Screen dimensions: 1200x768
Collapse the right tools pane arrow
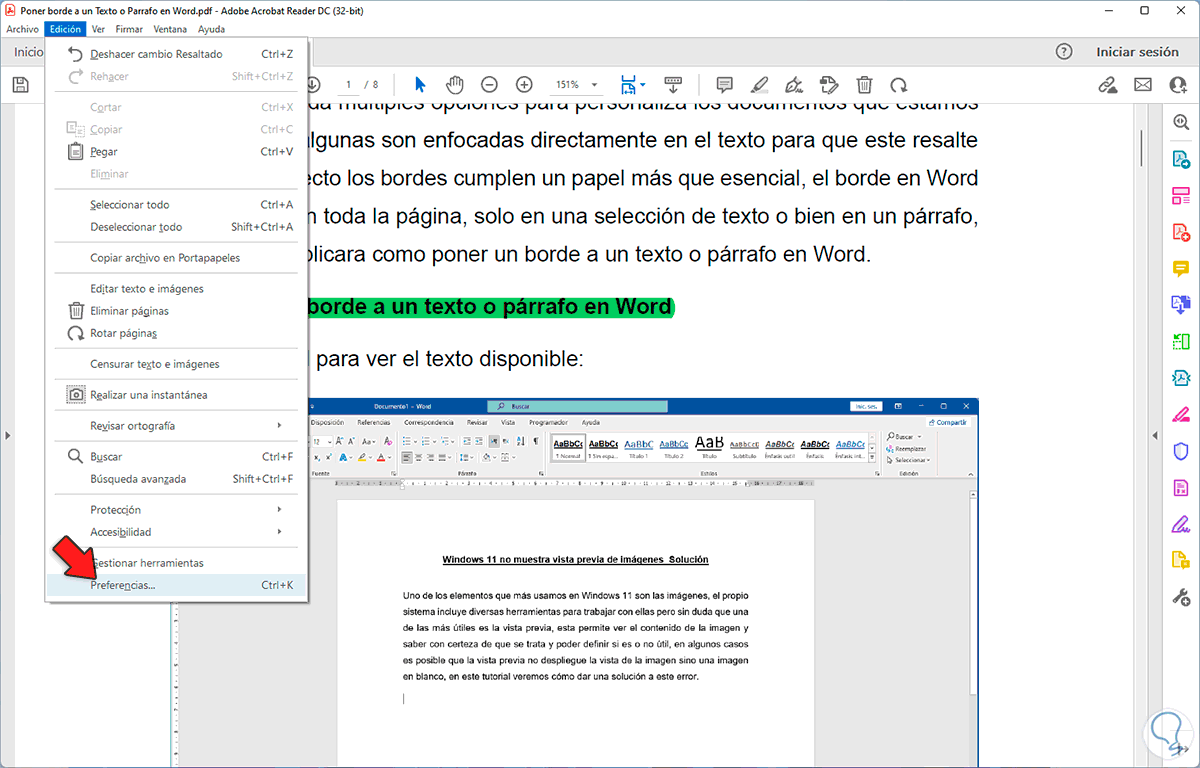(1155, 435)
